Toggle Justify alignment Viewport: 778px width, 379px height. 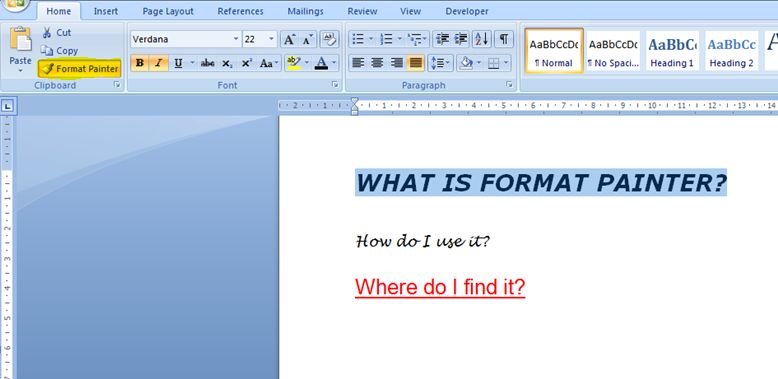point(416,63)
